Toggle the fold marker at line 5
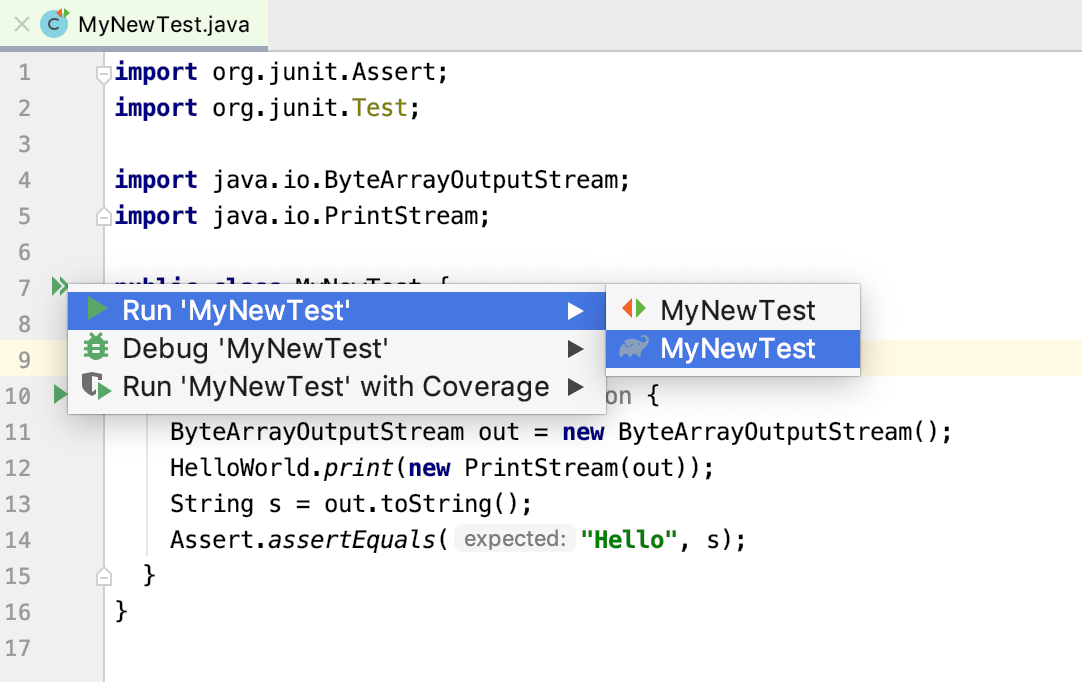Viewport: 1082px width, 682px height. [102, 216]
